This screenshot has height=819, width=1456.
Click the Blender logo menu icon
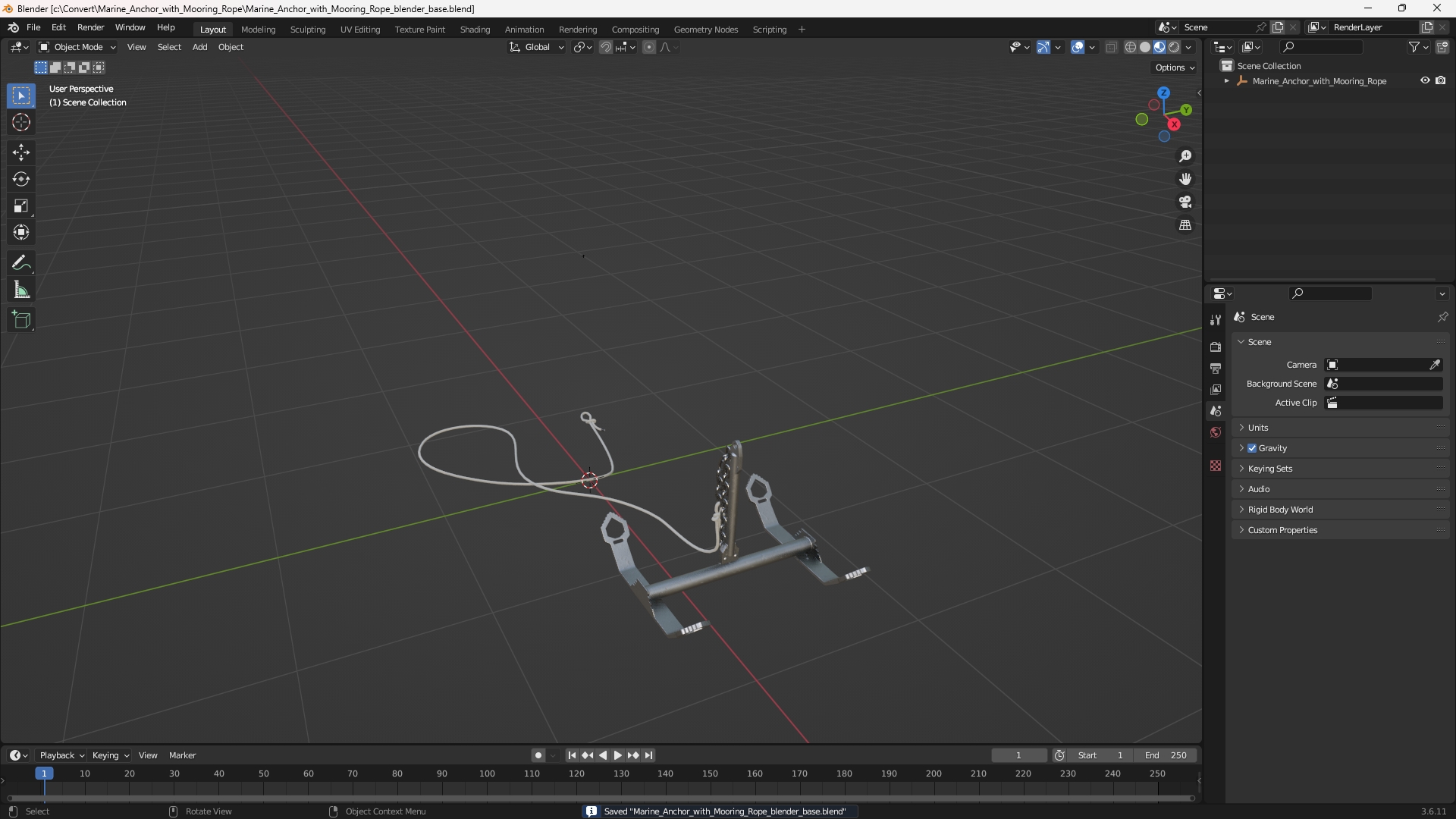click(13, 27)
